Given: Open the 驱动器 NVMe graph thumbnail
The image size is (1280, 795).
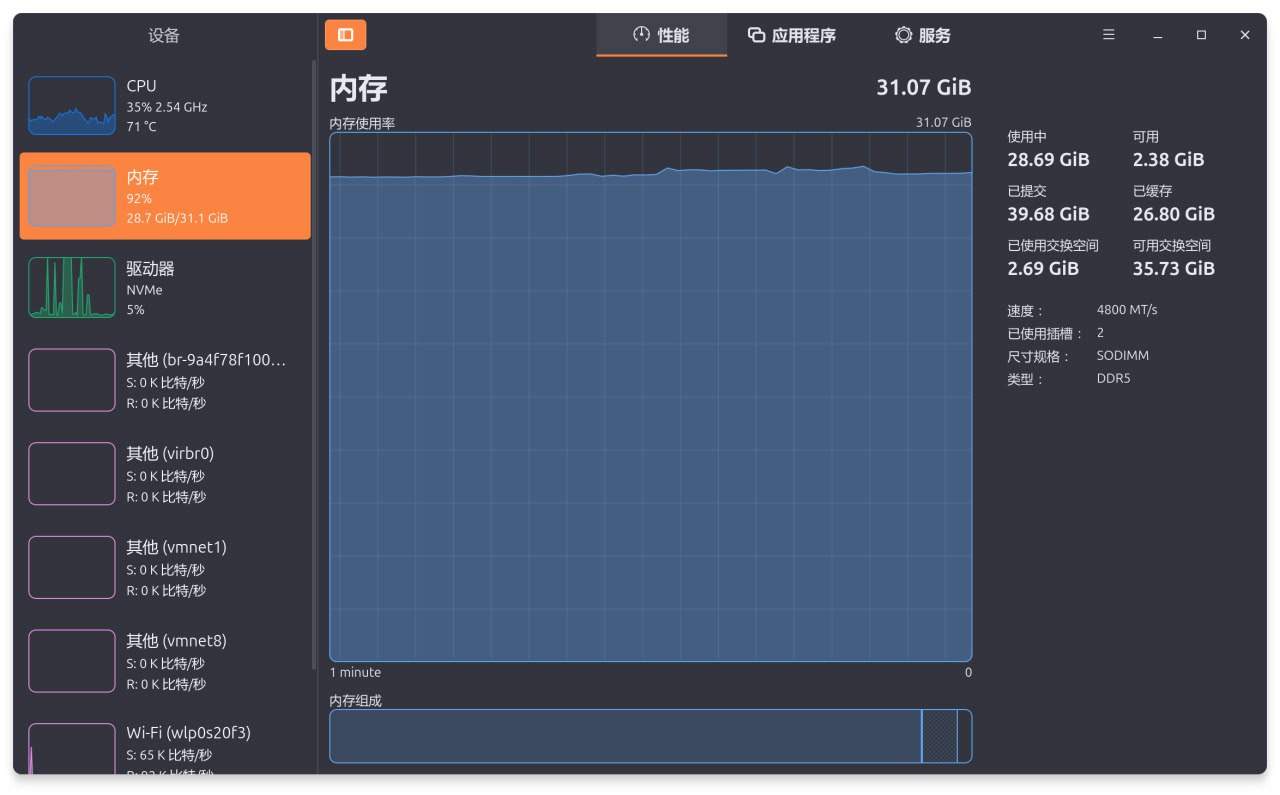Looking at the screenshot, I should [x=72, y=288].
